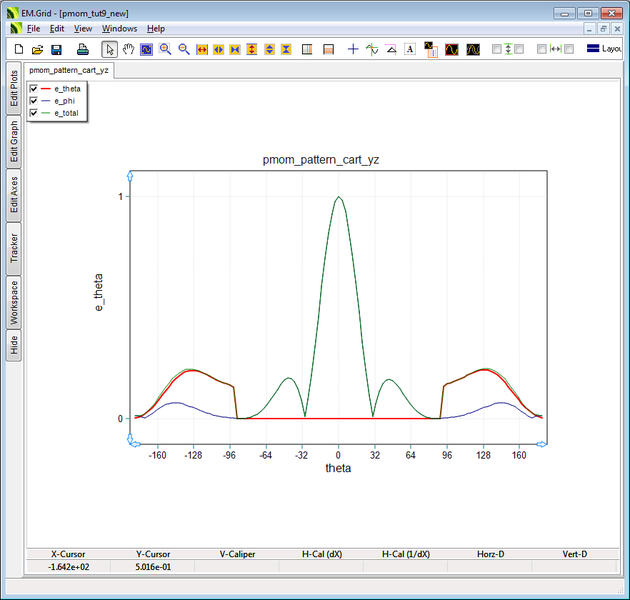
Task: Click the Open folder icon
Action: [x=37, y=49]
